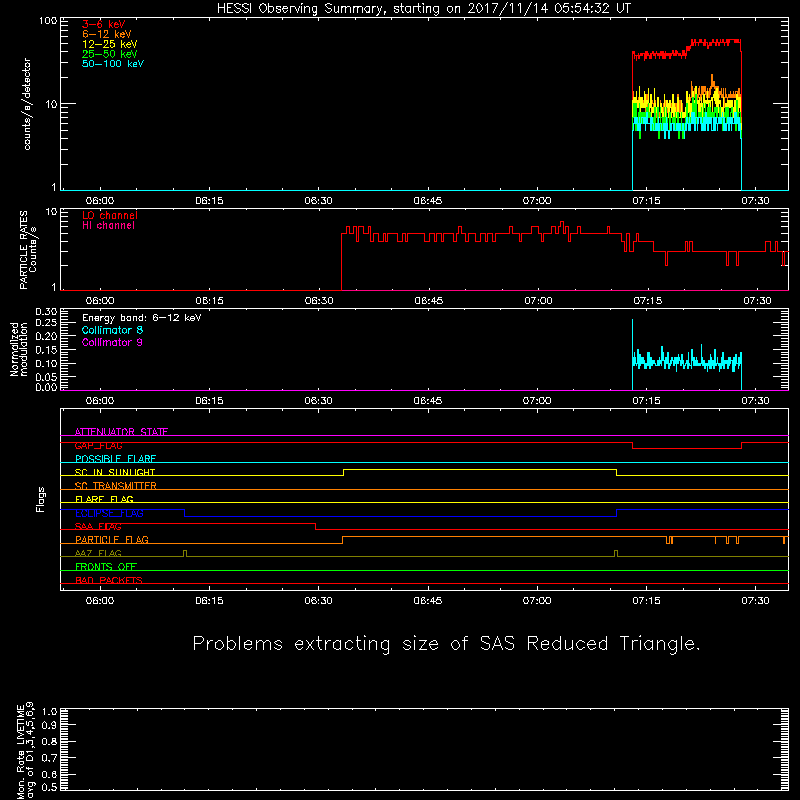This screenshot has height=800, width=800.
Task: Click the counts/s/detector axis label
Action: pyautogui.click(x=27, y=104)
